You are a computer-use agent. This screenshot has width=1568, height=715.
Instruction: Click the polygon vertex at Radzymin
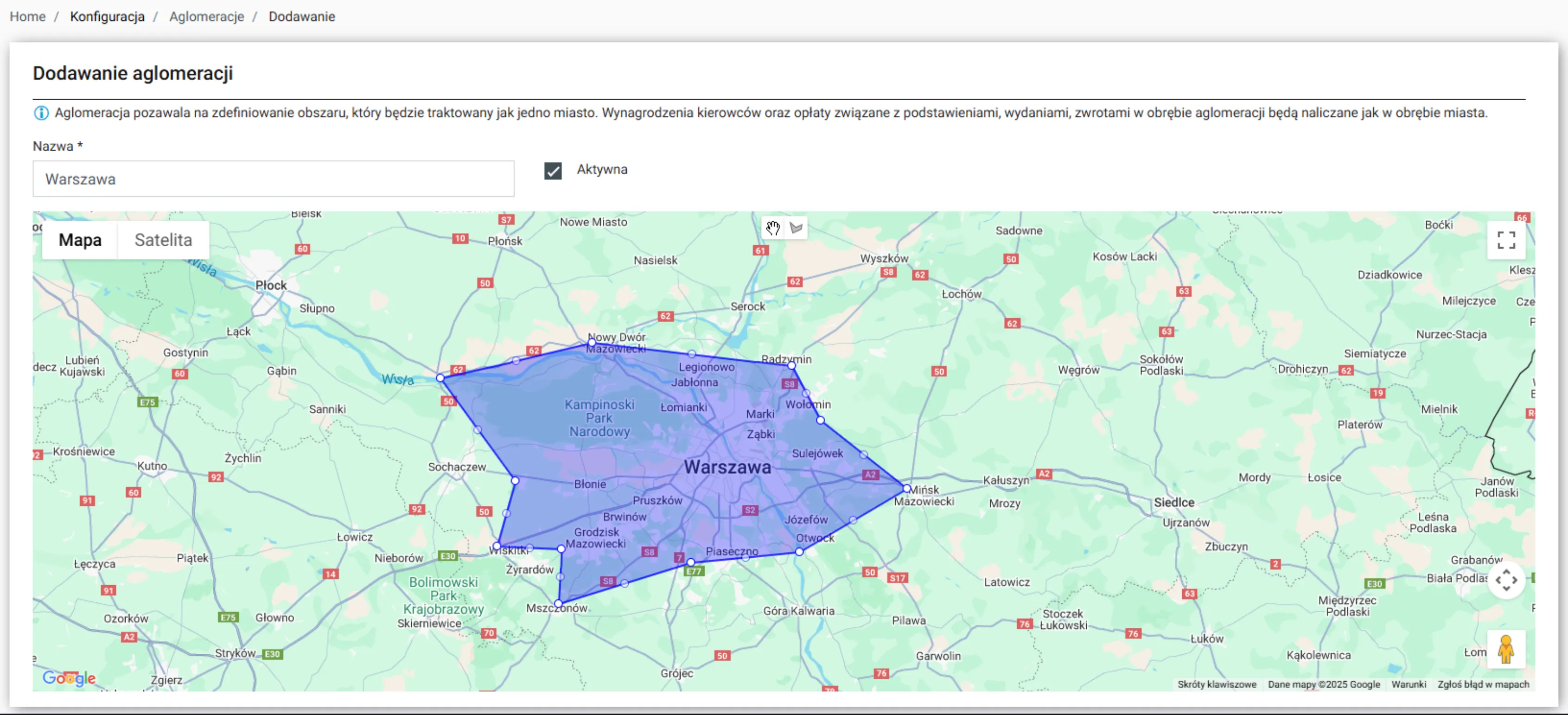click(791, 366)
